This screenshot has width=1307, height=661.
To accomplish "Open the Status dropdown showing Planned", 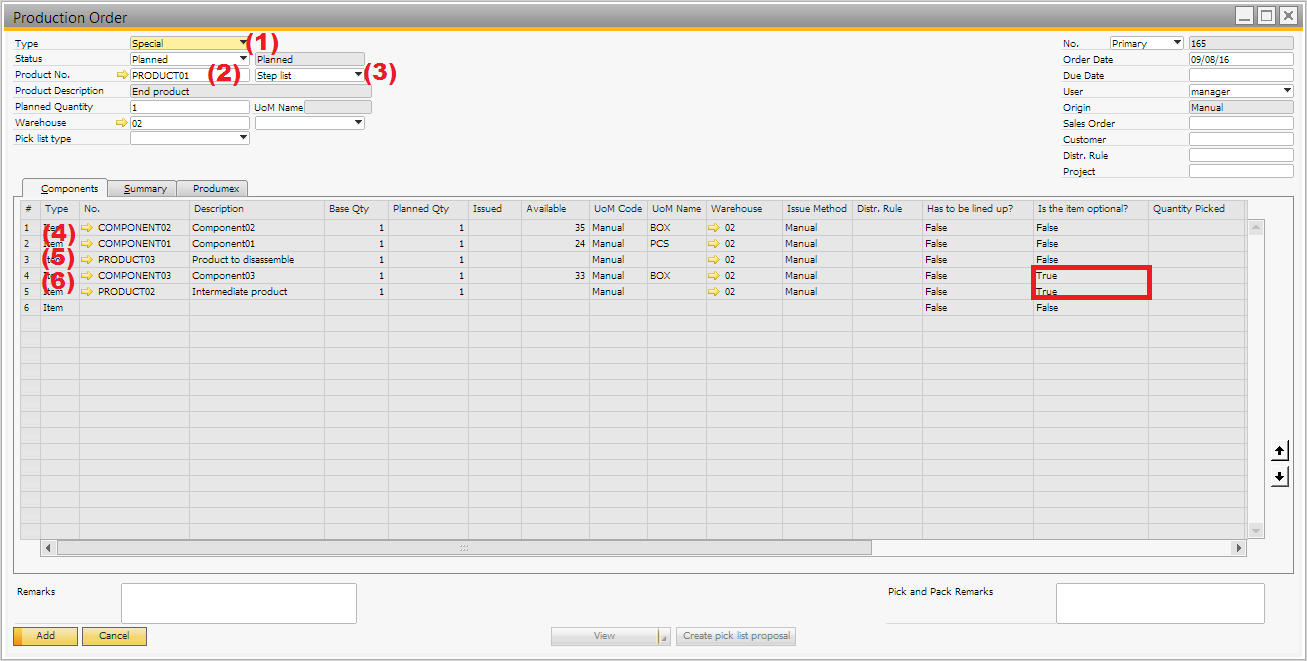I will tap(243, 60).
